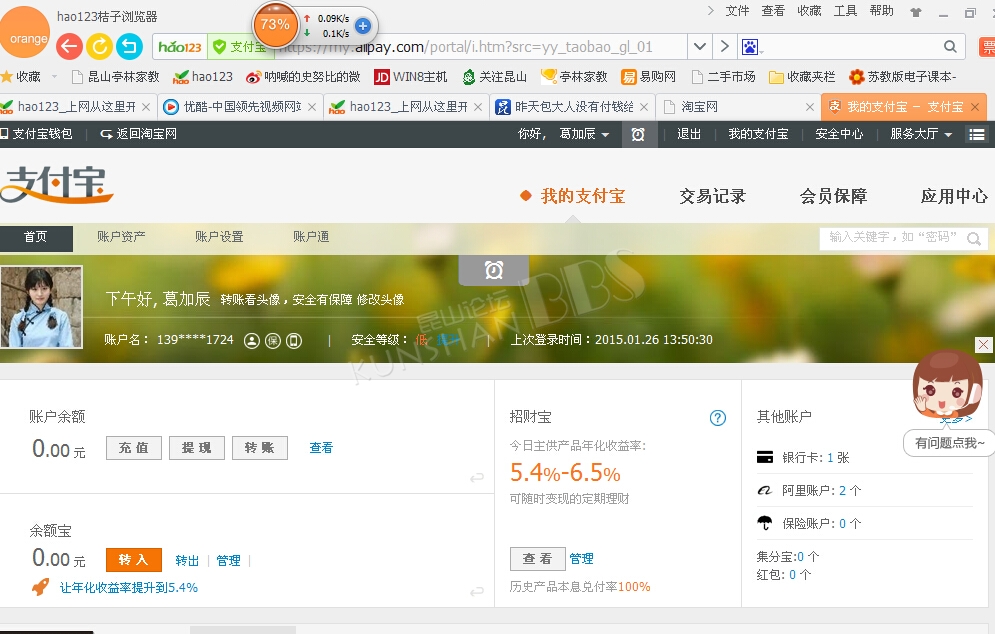This screenshot has height=634, width=995.
Task: Open the 查看 menu
Action: click(773, 11)
